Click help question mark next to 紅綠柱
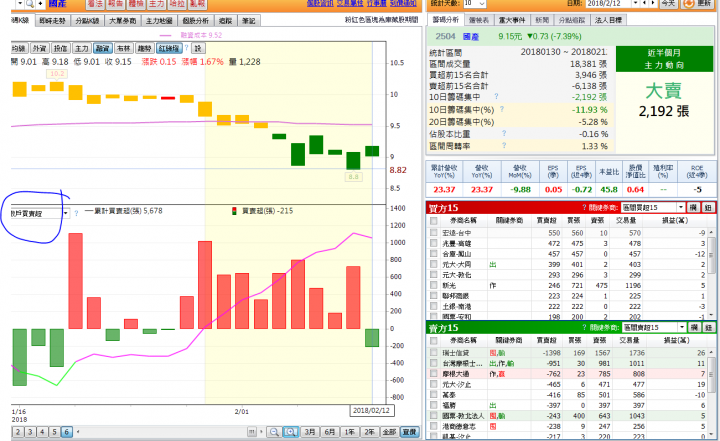Viewport: 720px width, 441px height. pyautogui.click(x=187, y=48)
